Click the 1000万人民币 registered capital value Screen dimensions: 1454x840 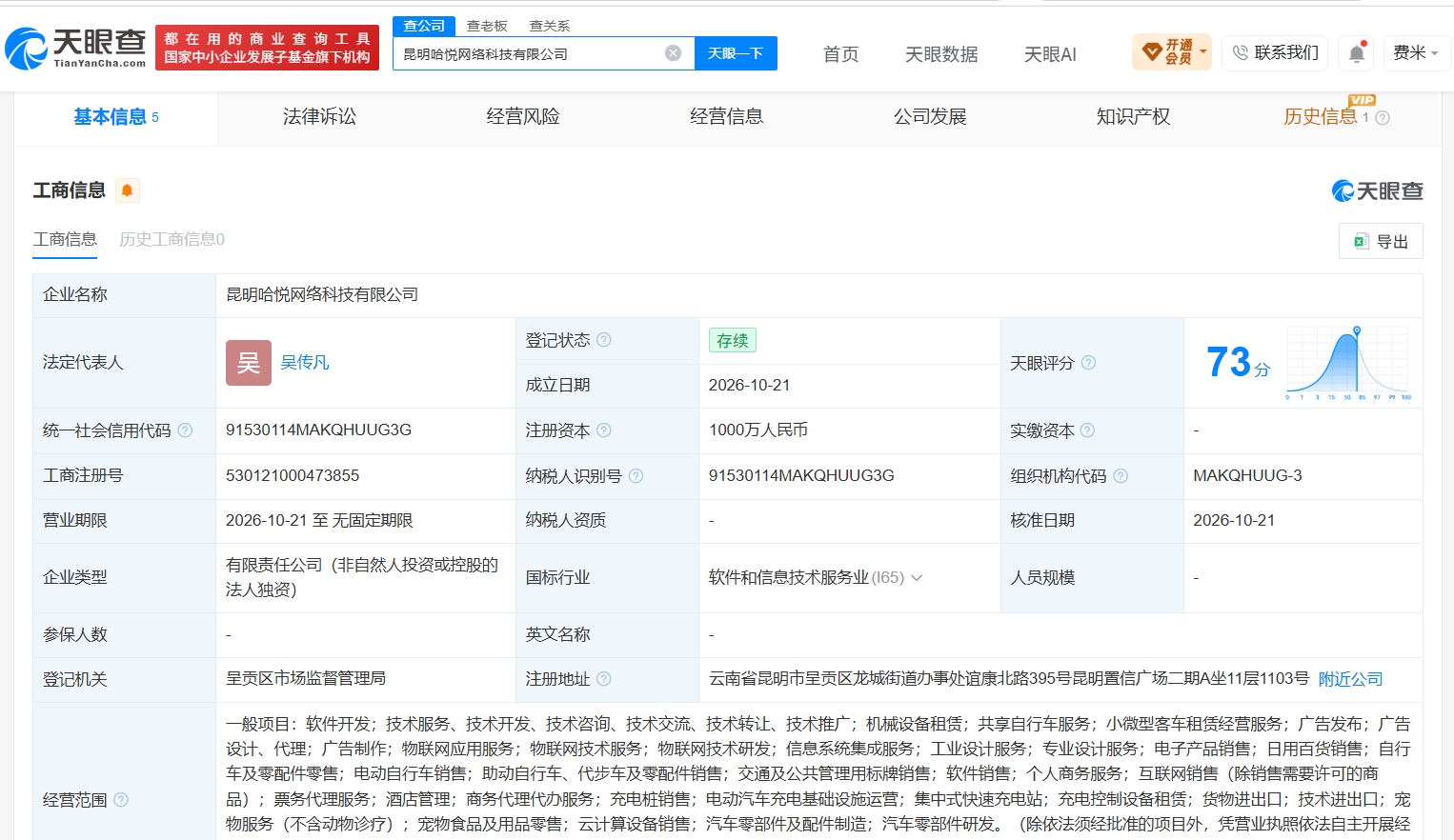(x=758, y=430)
